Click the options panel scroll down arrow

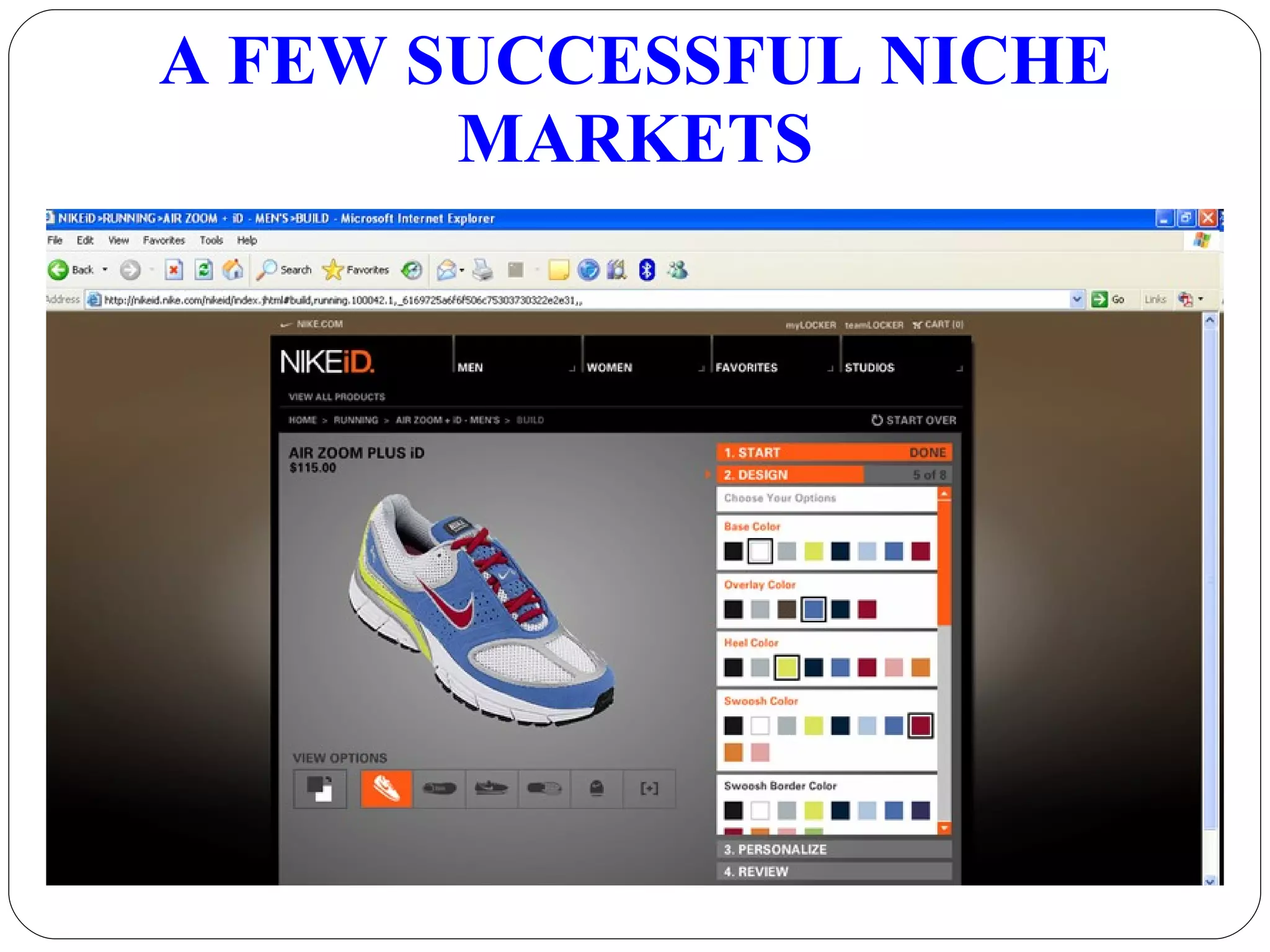point(944,829)
